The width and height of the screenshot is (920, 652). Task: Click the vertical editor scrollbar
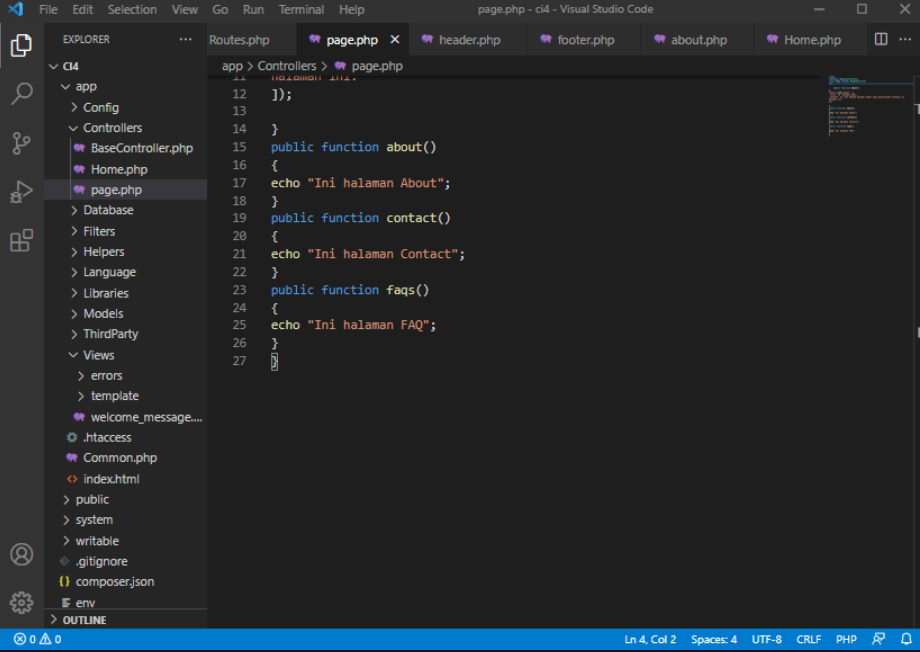[912, 200]
